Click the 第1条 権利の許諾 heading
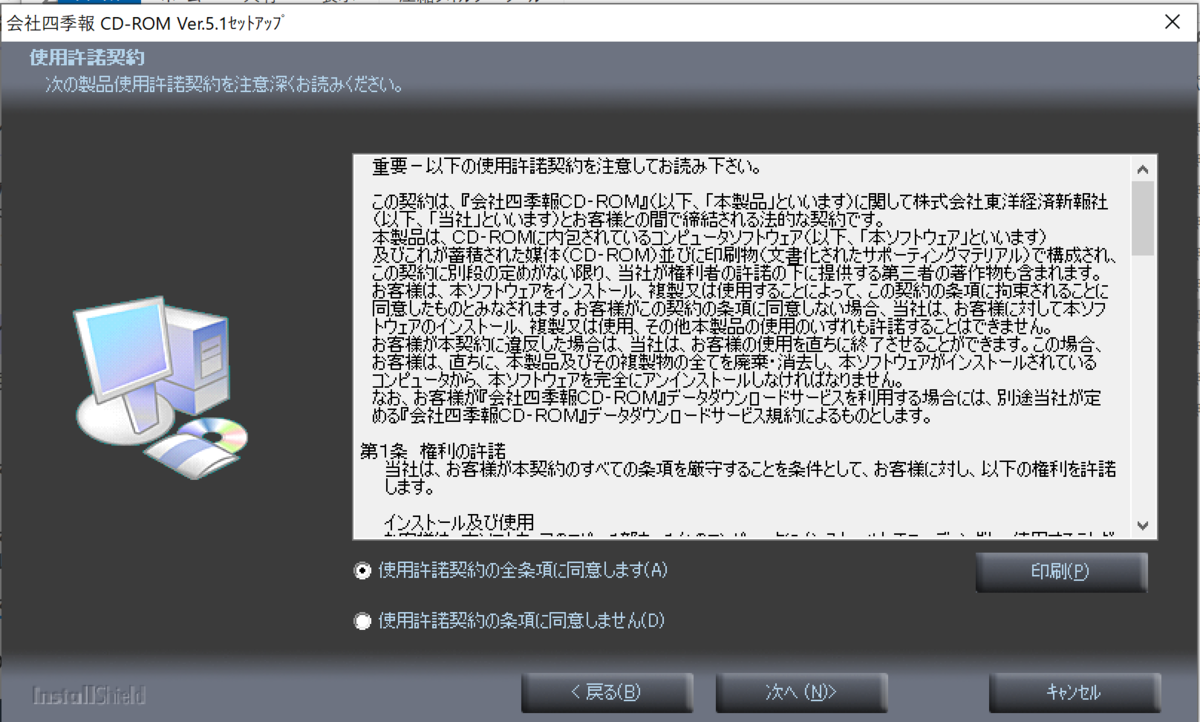The height and width of the screenshot is (722, 1200). pos(433,449)
